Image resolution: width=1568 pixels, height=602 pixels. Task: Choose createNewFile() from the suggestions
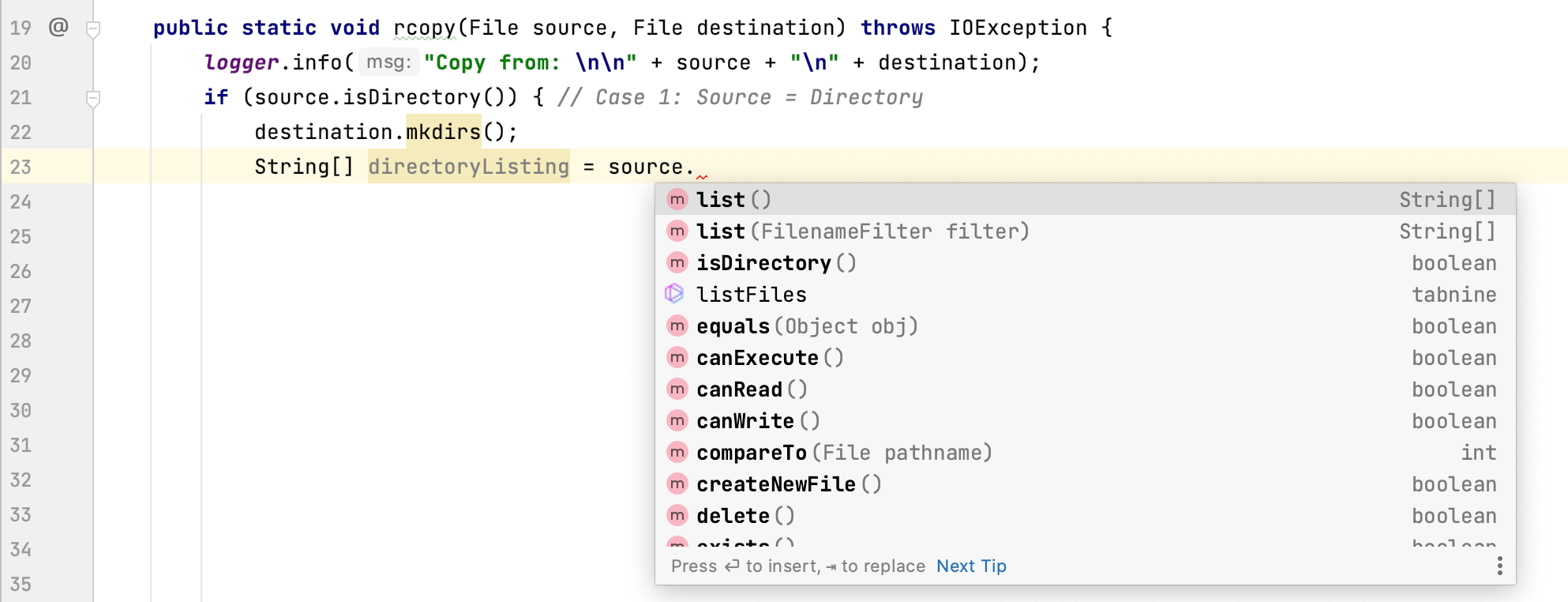tap(788, 484)
